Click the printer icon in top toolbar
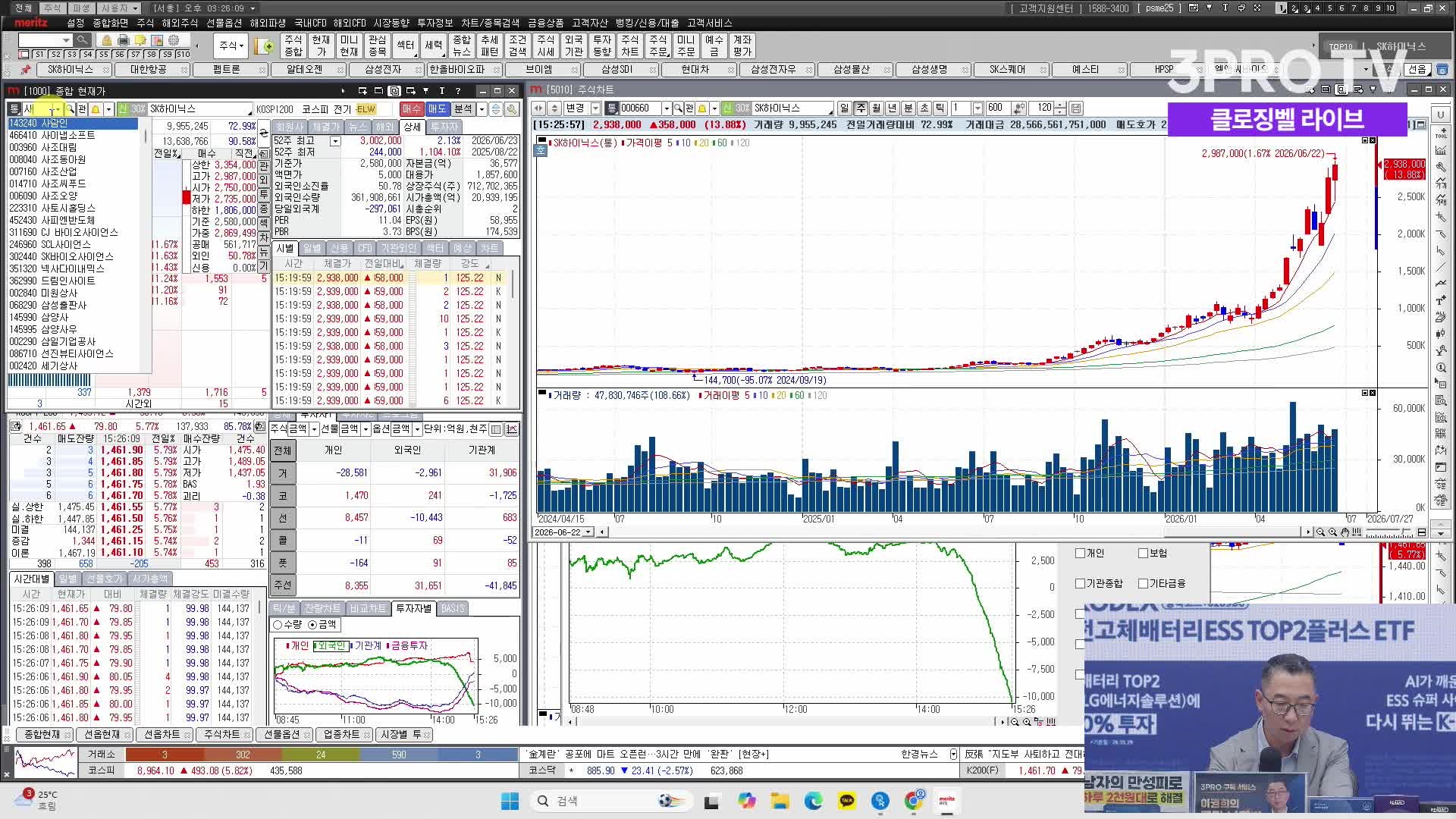 [x=124, y=39]
